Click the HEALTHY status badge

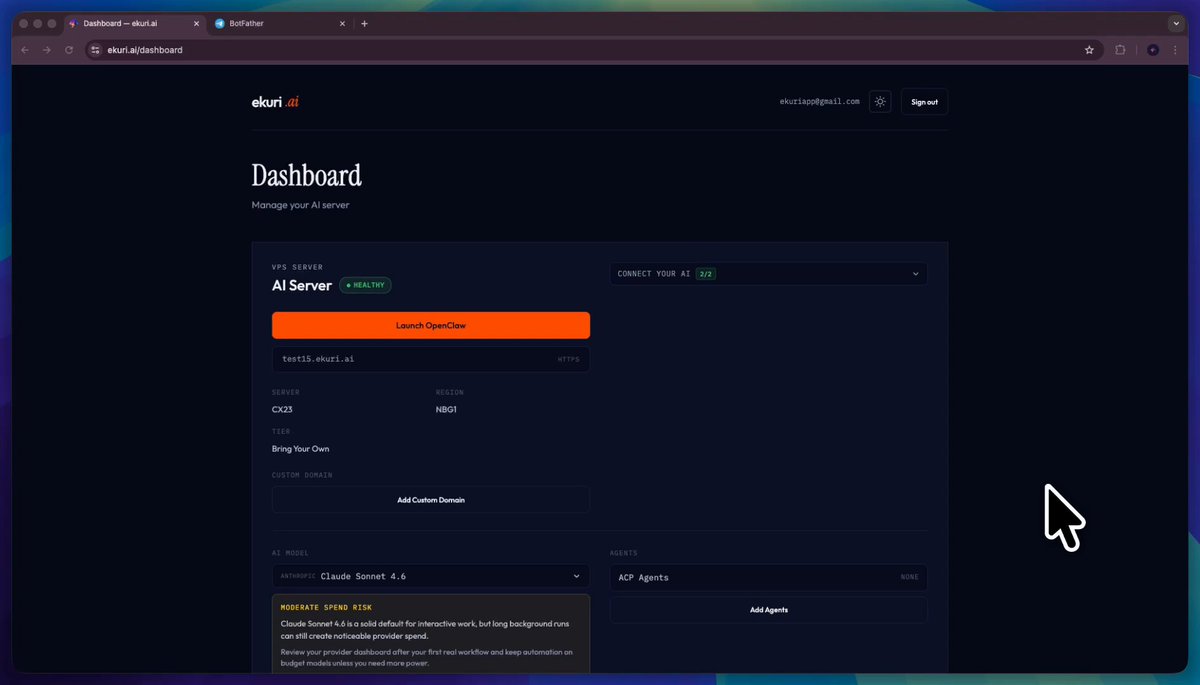(365, 285)
